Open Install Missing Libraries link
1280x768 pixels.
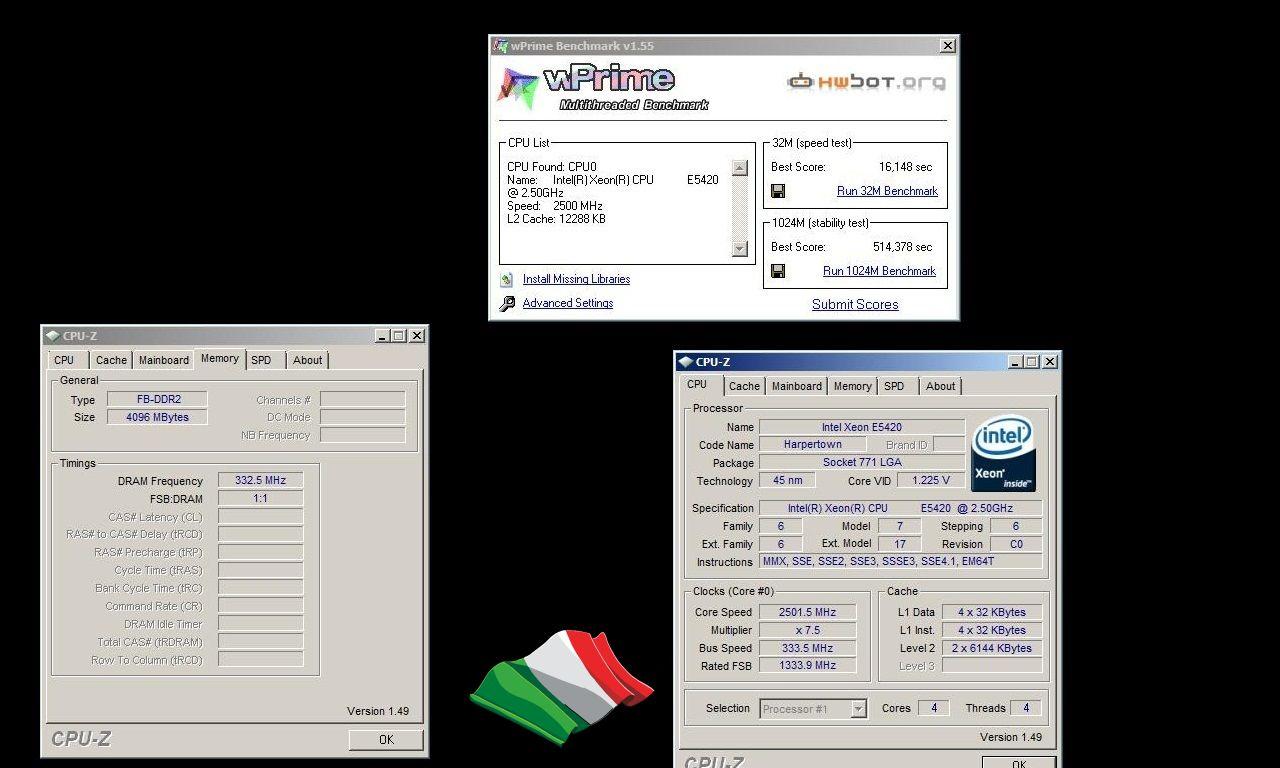tap(576, 279)
